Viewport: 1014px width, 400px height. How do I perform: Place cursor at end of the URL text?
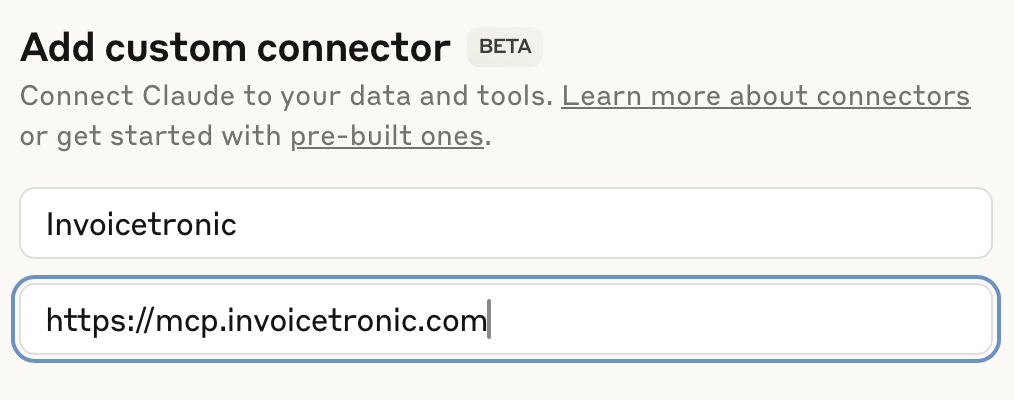pyautogui.click(x=487, y=321)
